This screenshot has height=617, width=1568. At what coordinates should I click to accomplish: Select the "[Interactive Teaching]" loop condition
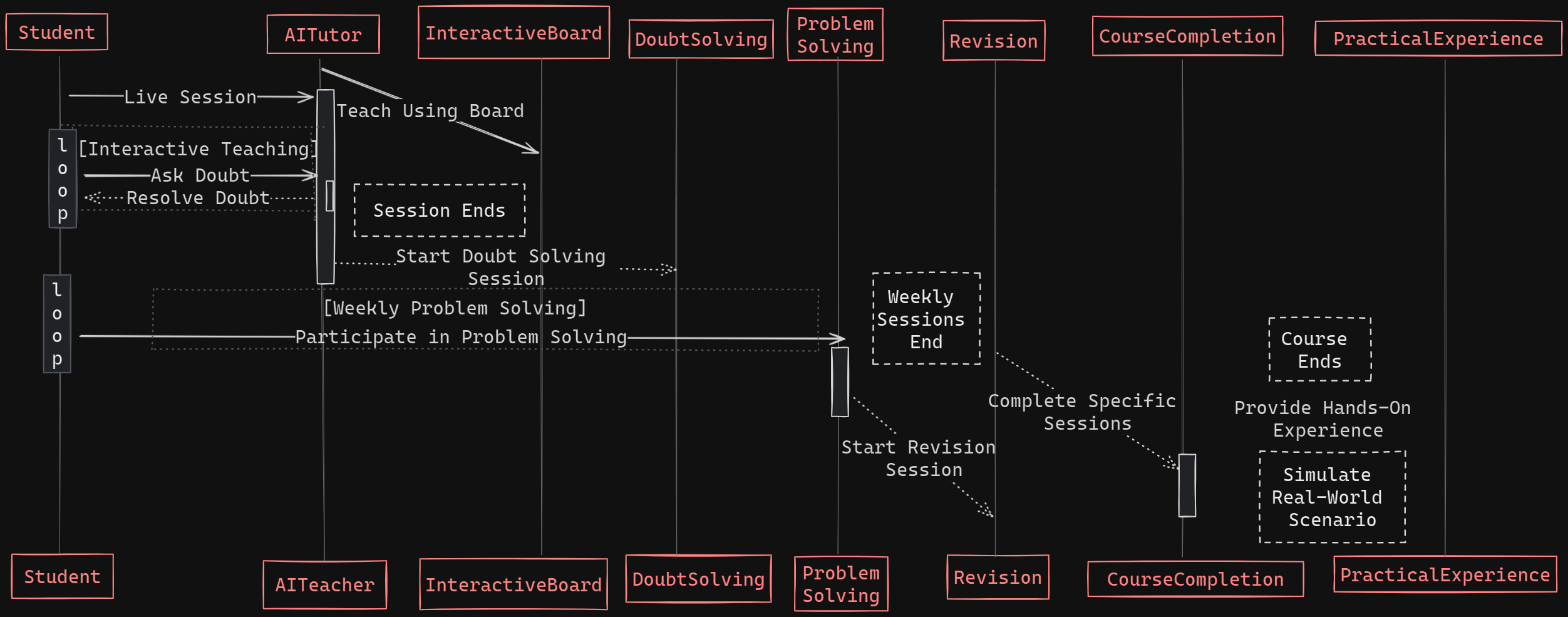(x=198, y=149)
